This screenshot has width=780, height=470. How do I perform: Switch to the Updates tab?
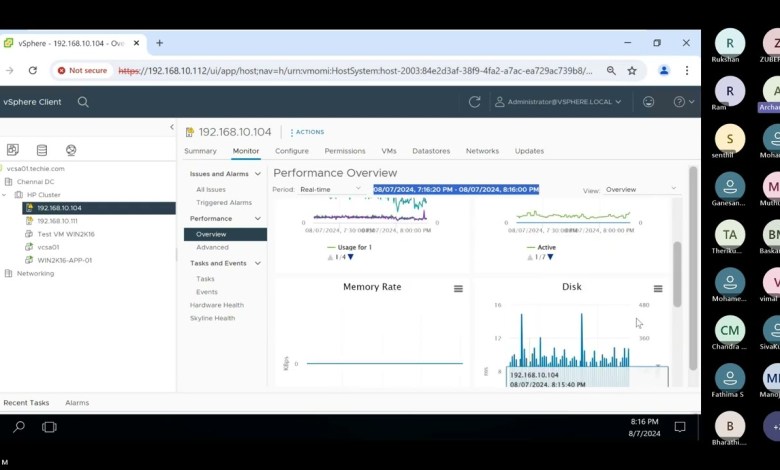point(529,151)
